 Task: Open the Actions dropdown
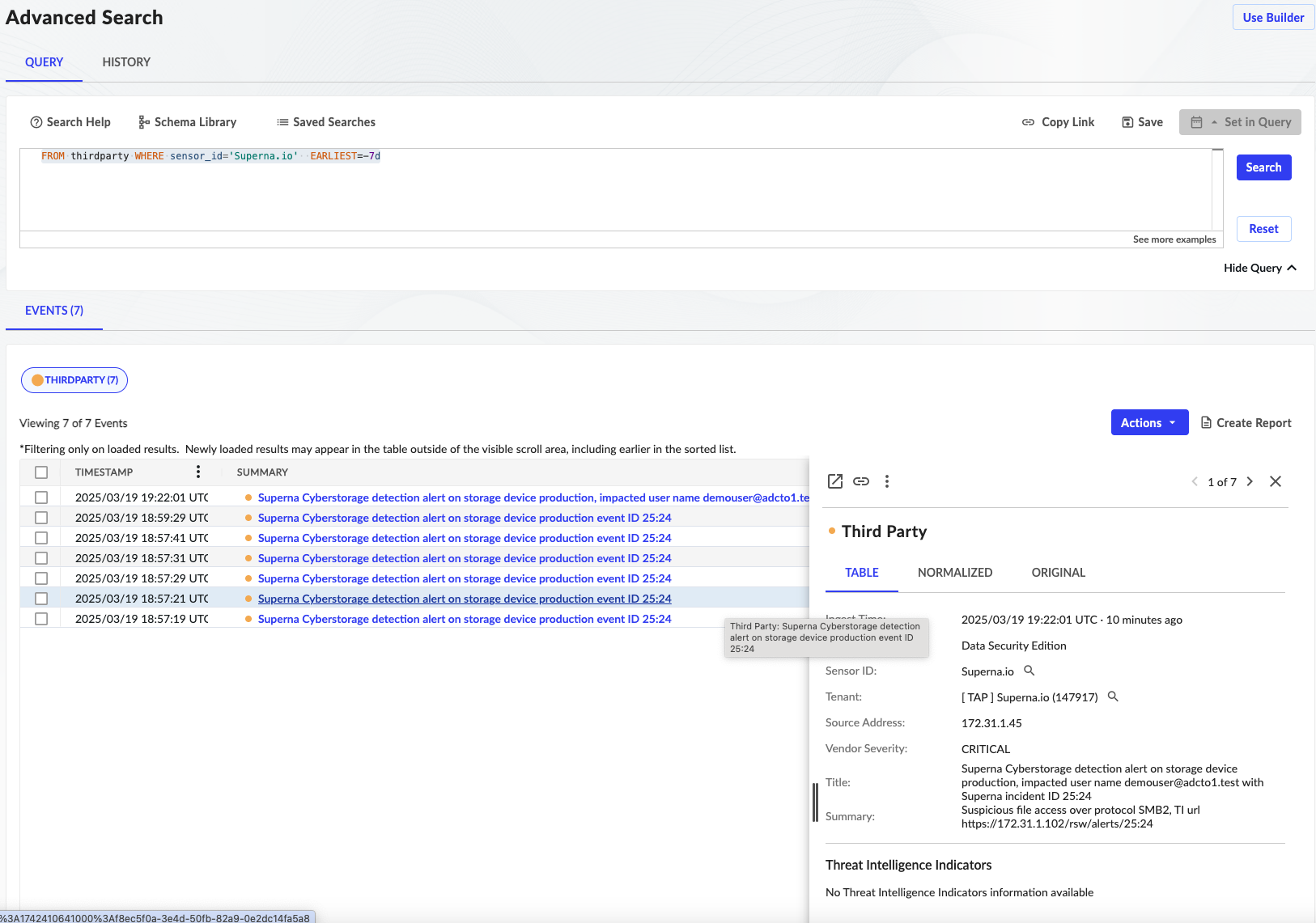point(1149,422)
